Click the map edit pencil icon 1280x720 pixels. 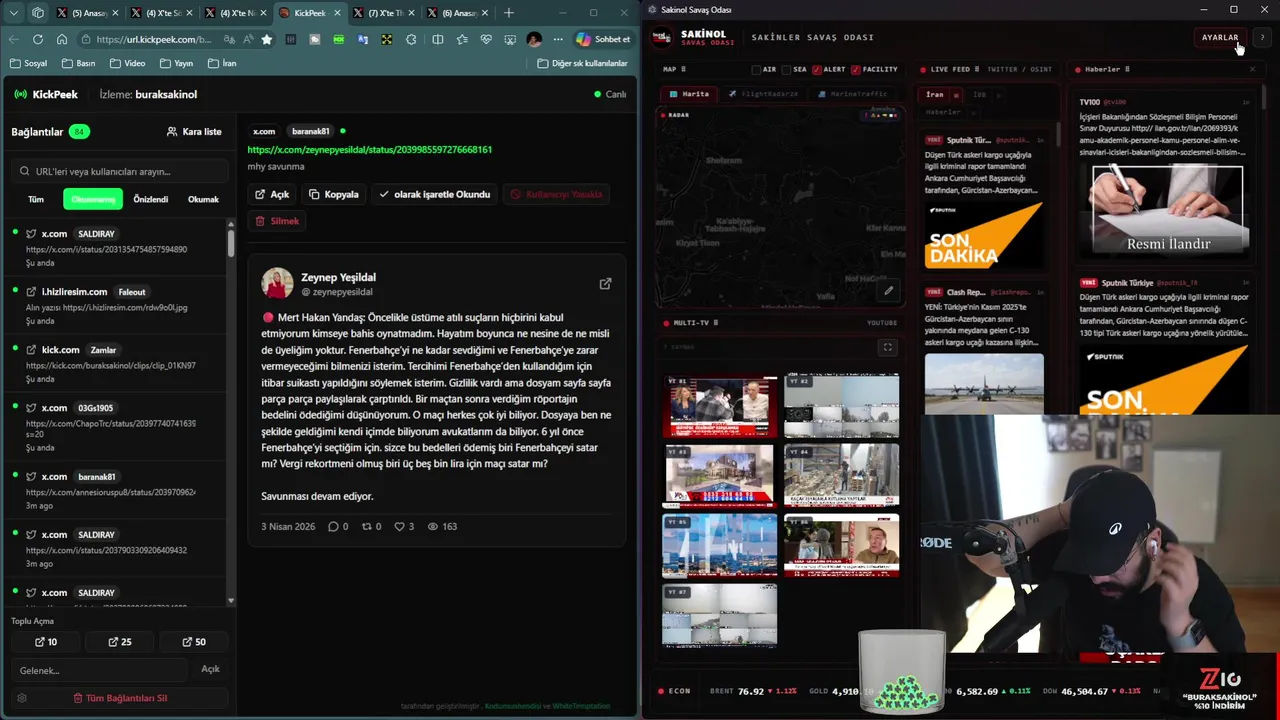(x=888, y=291)
